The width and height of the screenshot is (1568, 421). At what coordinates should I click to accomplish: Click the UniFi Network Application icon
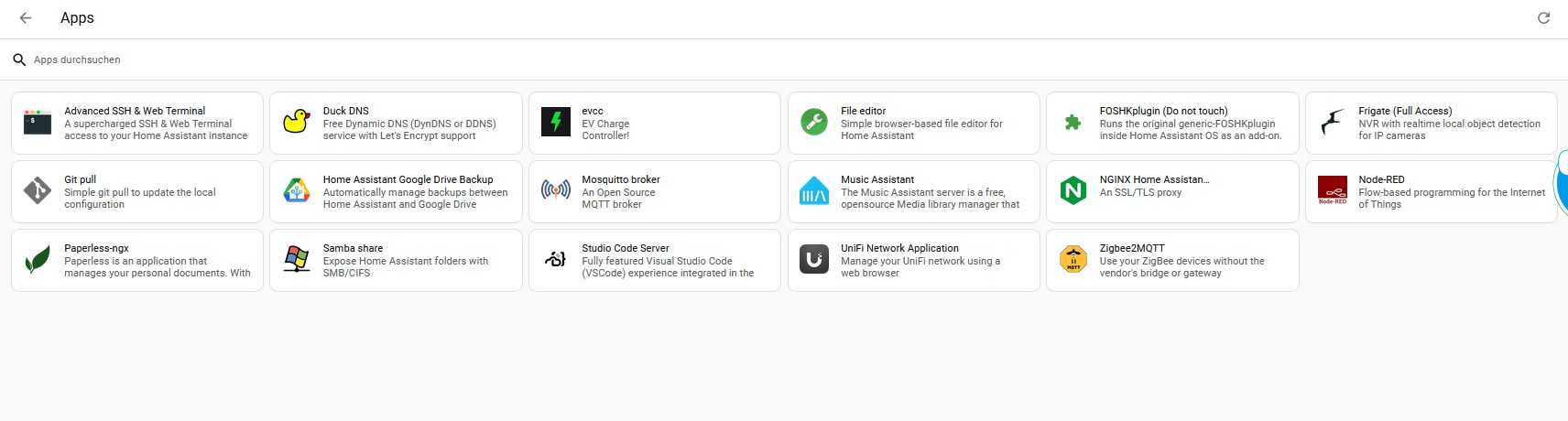point(814,259)
